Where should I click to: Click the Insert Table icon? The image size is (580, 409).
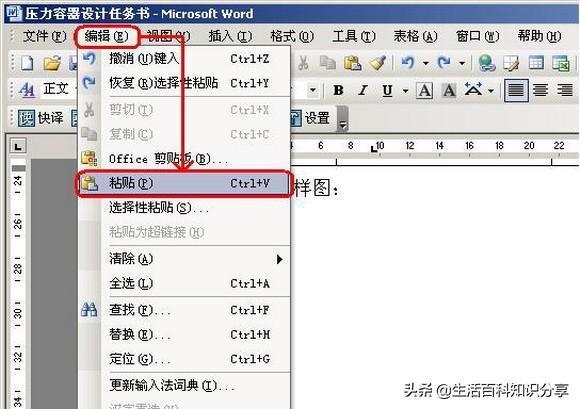pos(536,63)
